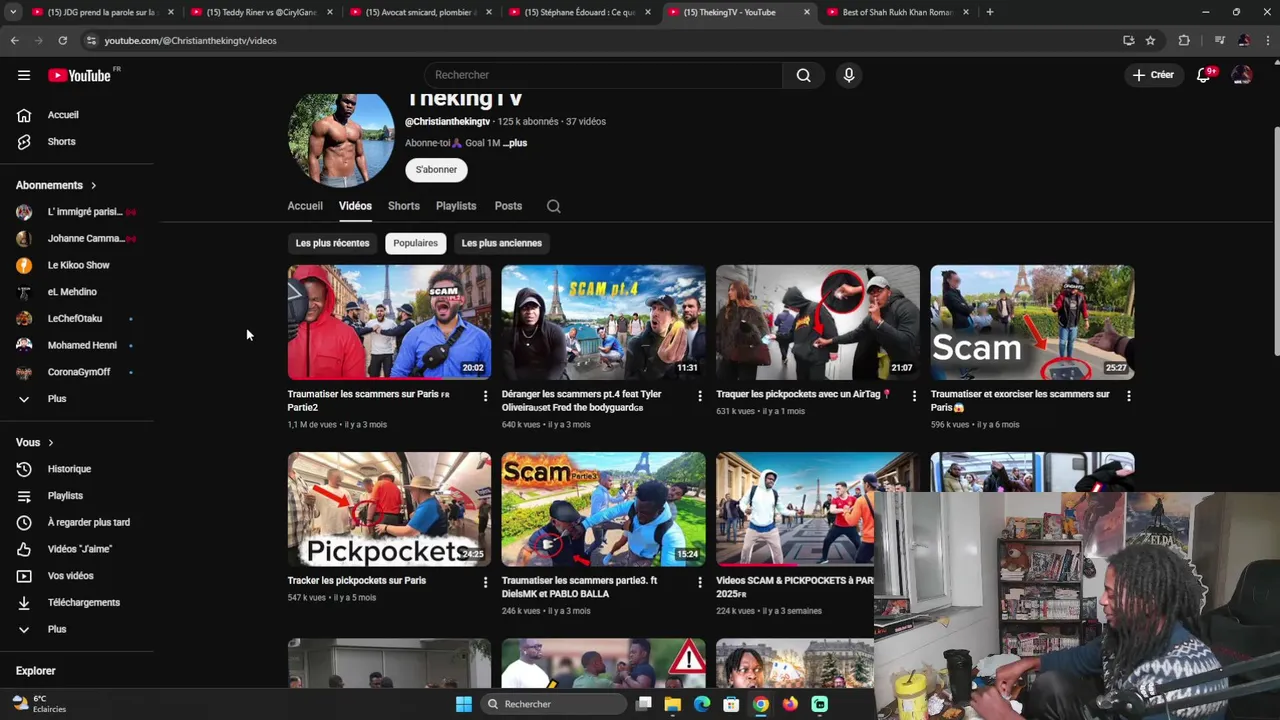Click the S'abonner button
This screenshot has width=1280, height=720.
[x=437, y=170]
